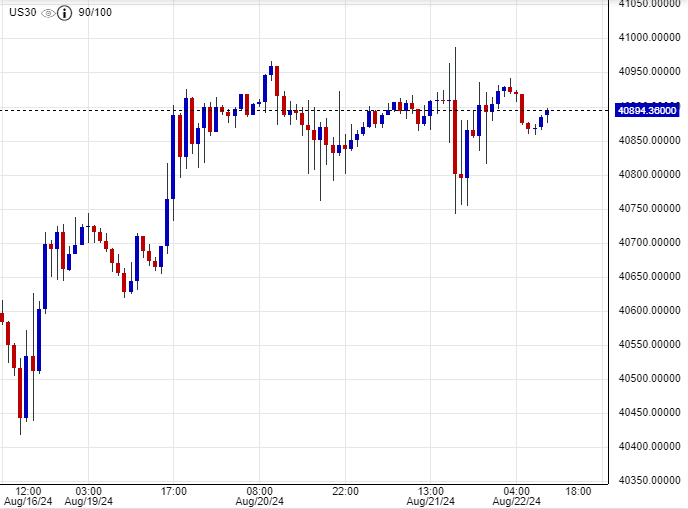Click the 41000.00000 price axis label
Viewport: 688px width, 509px height.
[649, 37]
